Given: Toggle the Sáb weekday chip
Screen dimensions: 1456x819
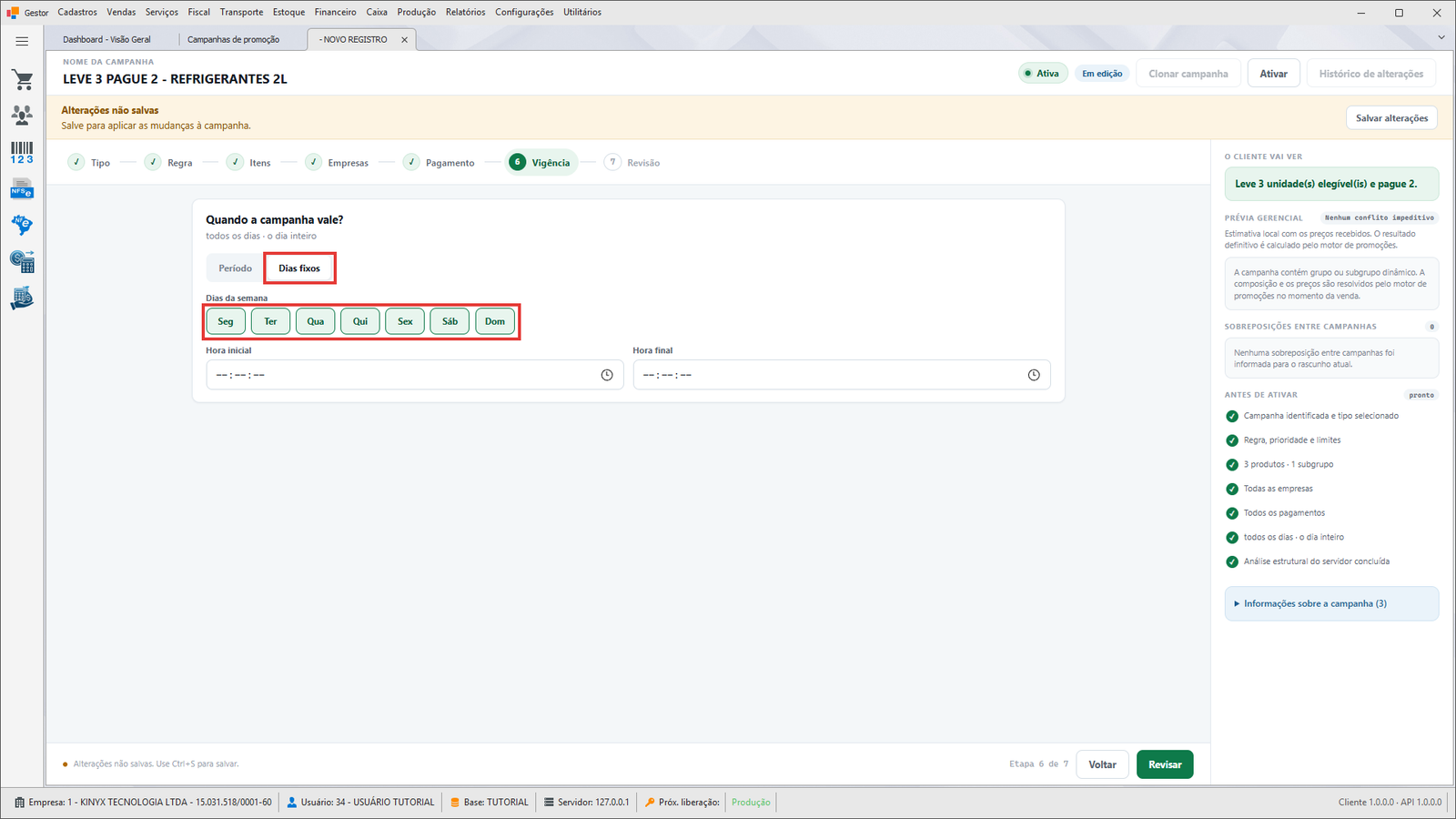Looking at the screenshot, I should (x=450, y=321).
